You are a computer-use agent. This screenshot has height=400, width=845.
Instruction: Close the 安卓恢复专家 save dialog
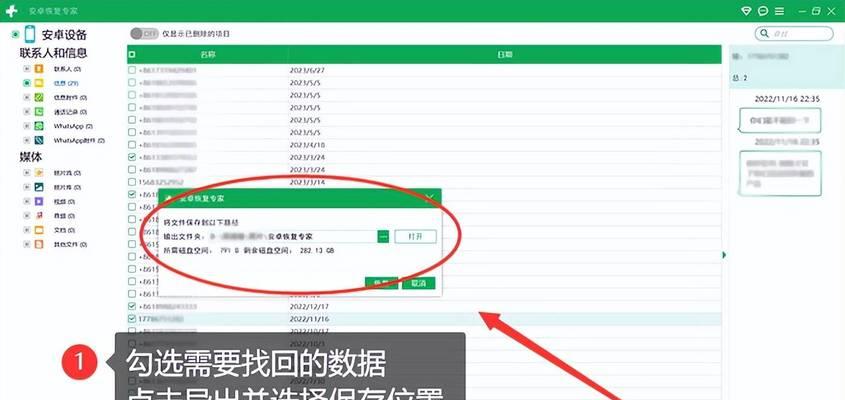430,198
